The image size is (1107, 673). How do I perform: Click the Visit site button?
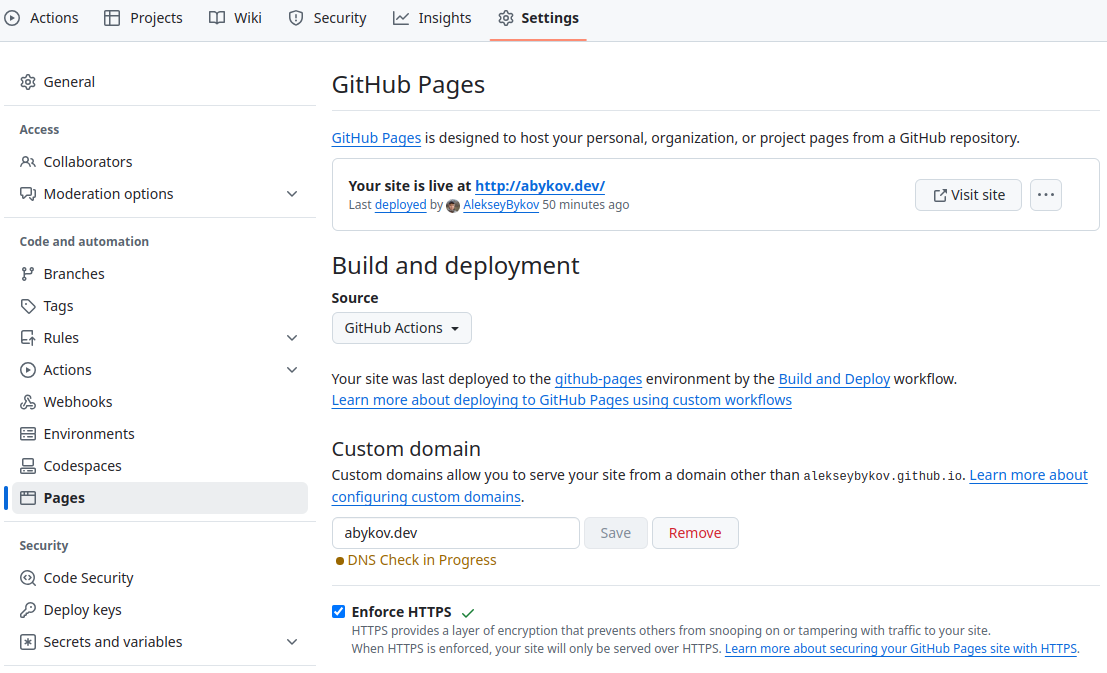968,195
